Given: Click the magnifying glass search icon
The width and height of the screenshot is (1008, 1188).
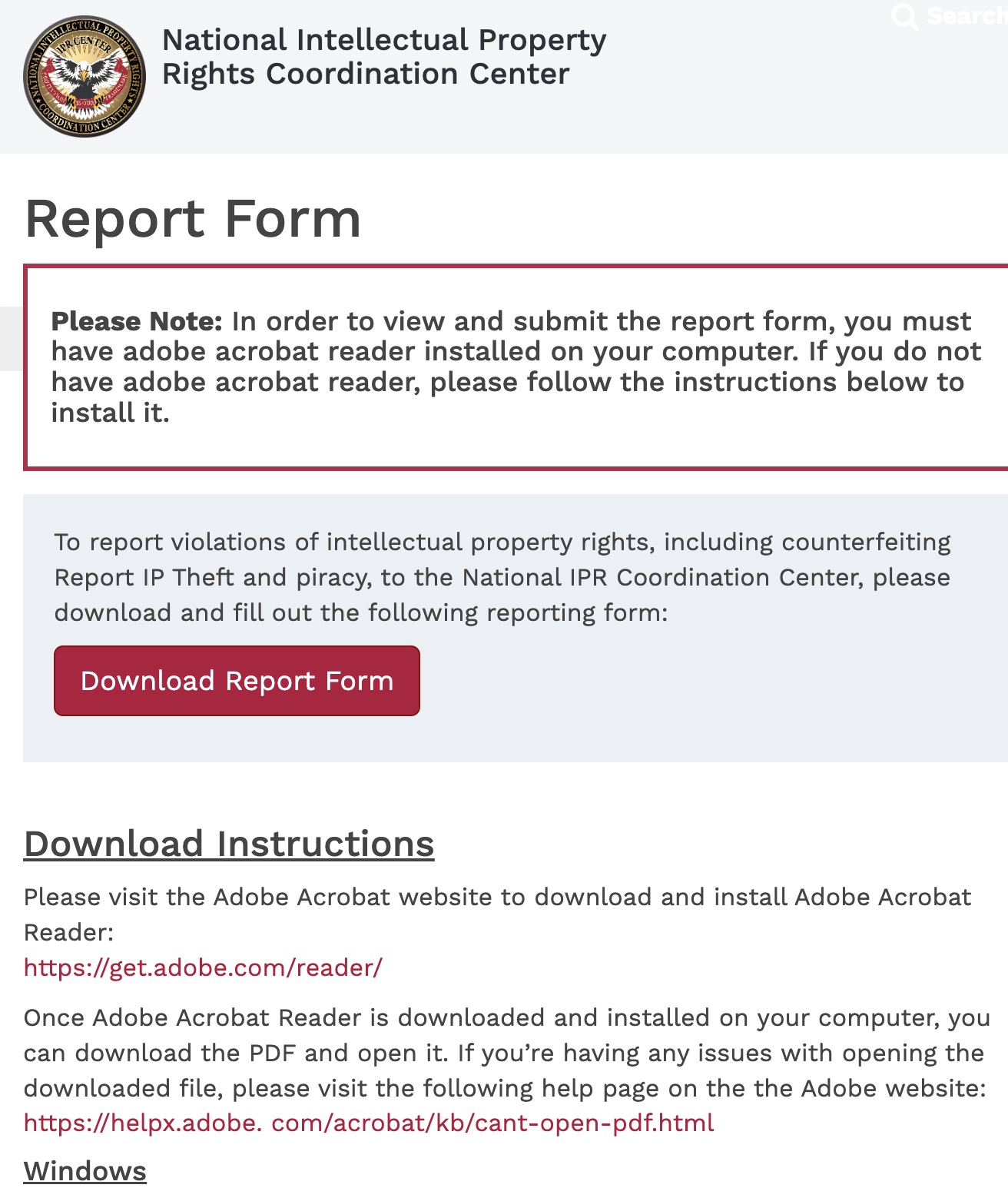Looking at the screenshot, I should tap(904, 16).
